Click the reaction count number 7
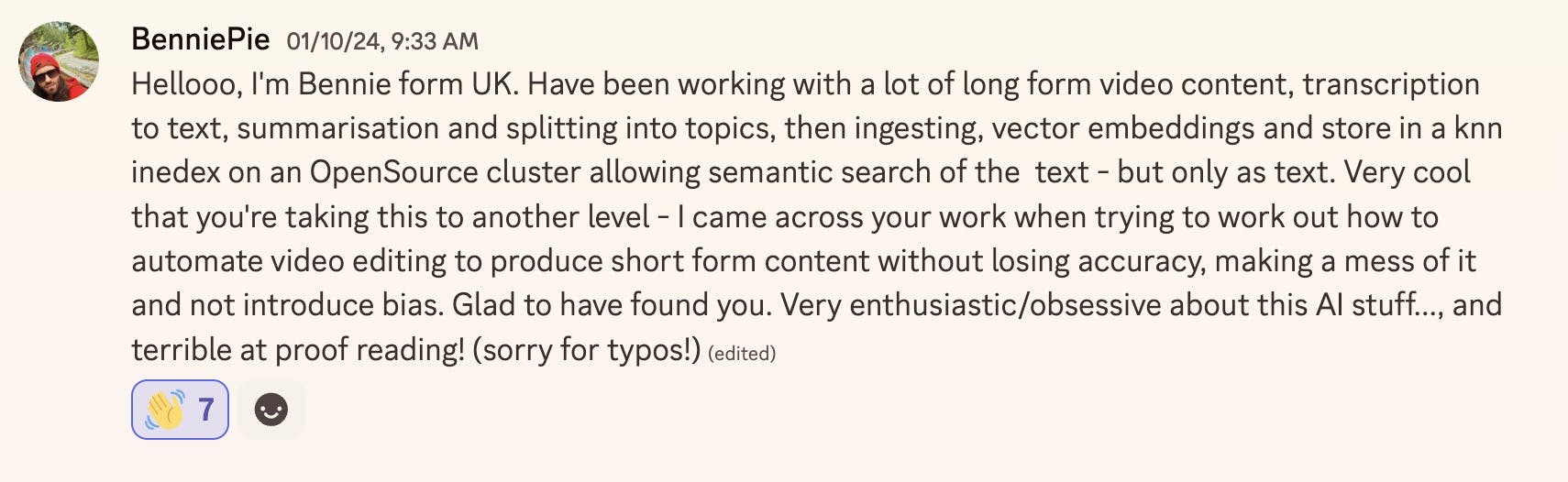Image resolution: width=1568 pixels, height=482 pixels. [206, 409]
